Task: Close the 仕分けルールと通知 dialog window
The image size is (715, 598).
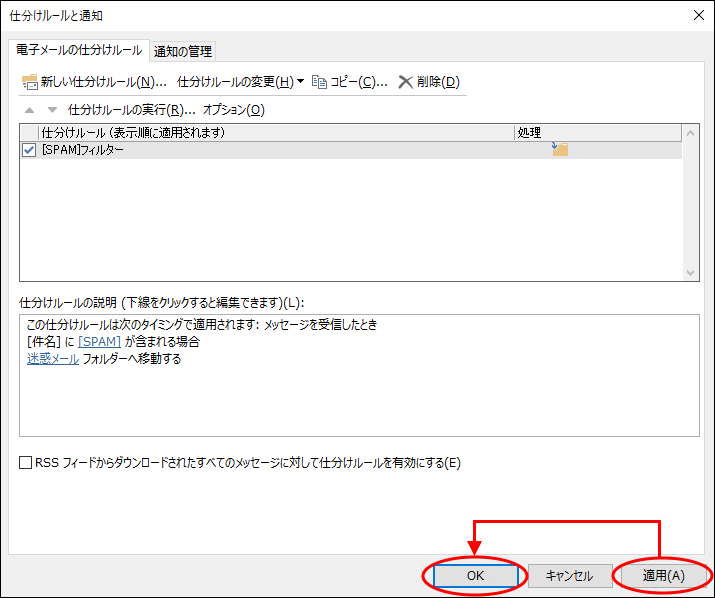Action: (696, 15)
